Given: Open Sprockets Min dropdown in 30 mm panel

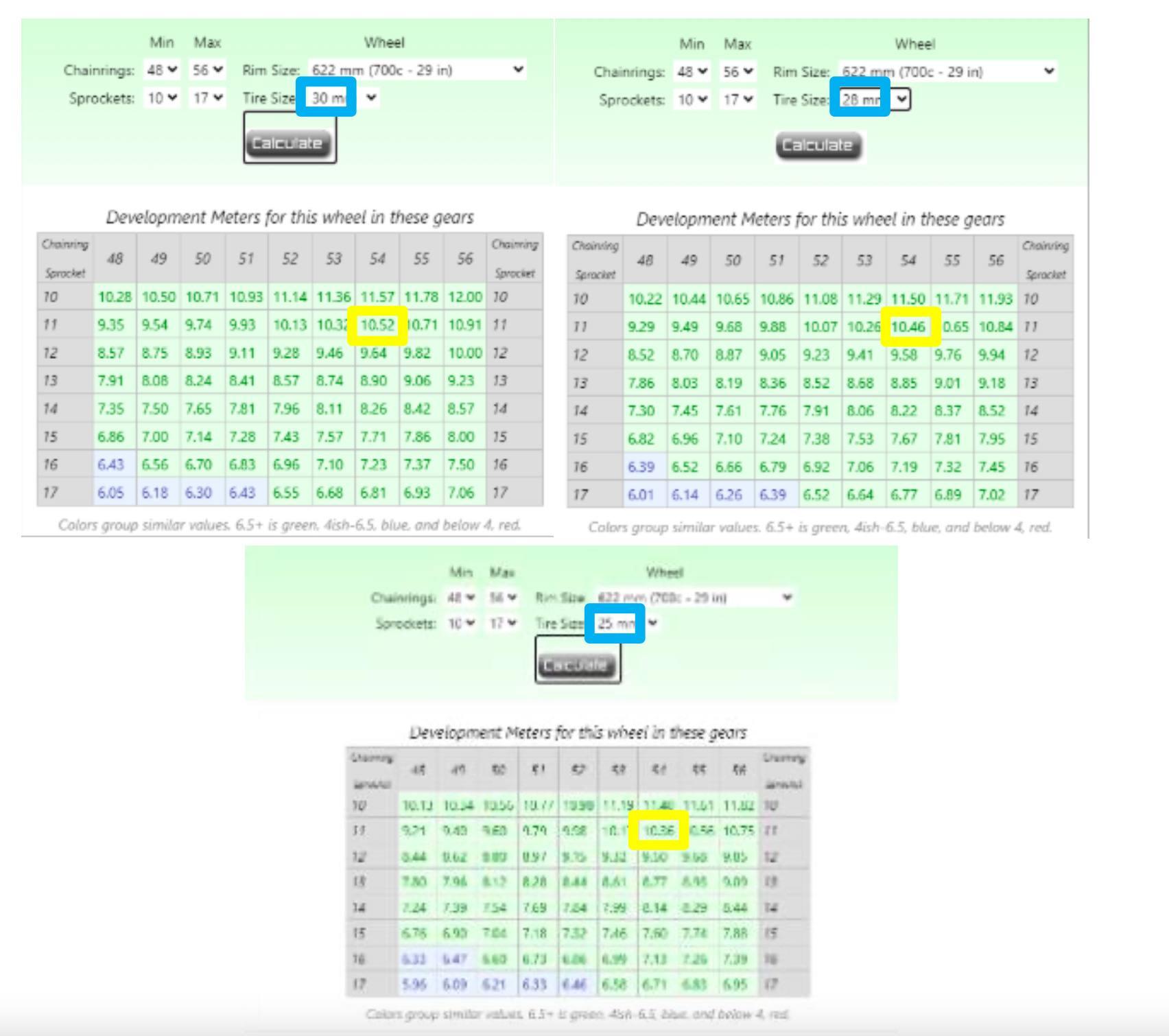Looking at the screenshot, I should (162, 98).
